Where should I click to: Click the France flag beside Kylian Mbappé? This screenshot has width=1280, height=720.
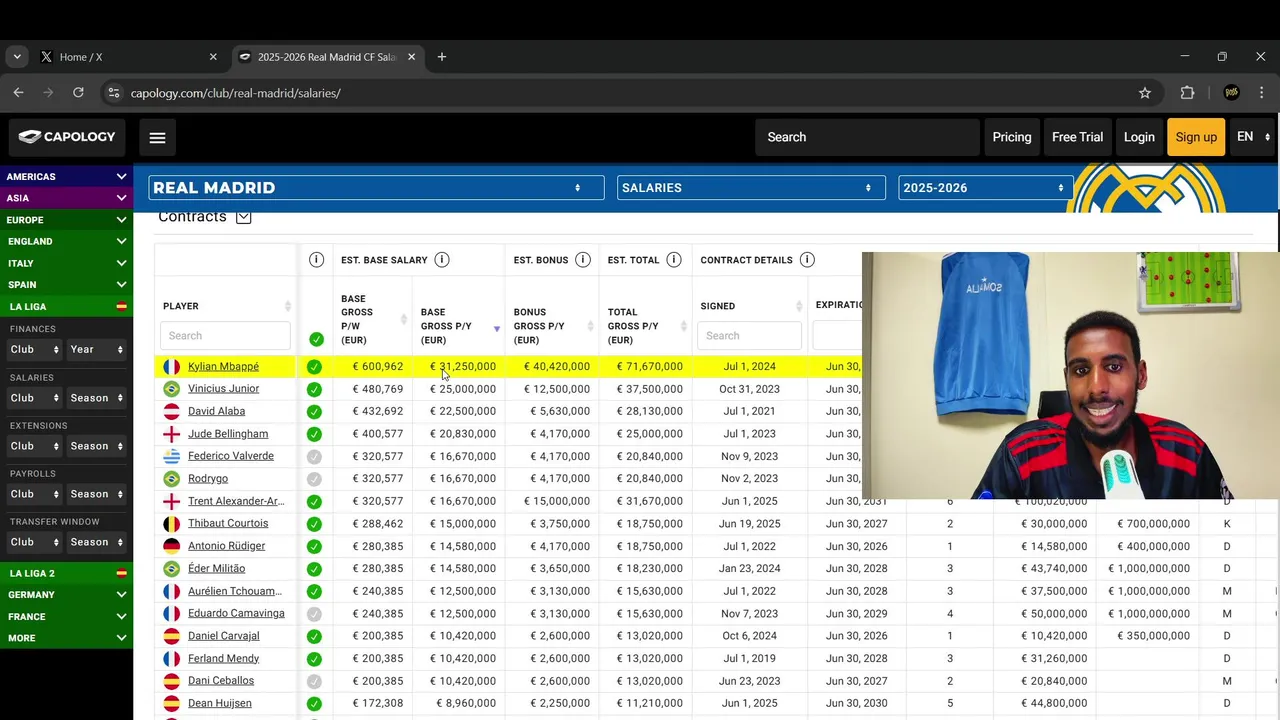pyautogui.click(x=171, y=367)
